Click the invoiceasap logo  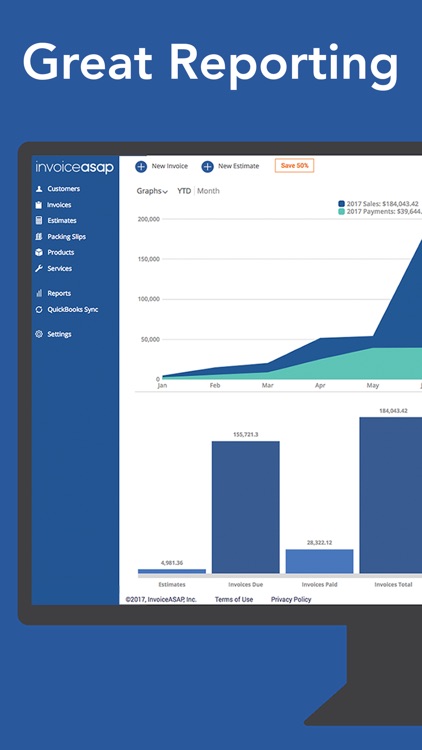click(74, 167)
